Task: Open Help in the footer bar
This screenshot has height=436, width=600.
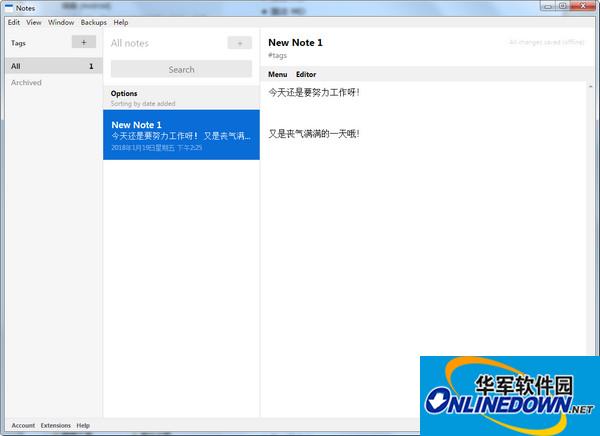Action: click(x=83, y=425)
